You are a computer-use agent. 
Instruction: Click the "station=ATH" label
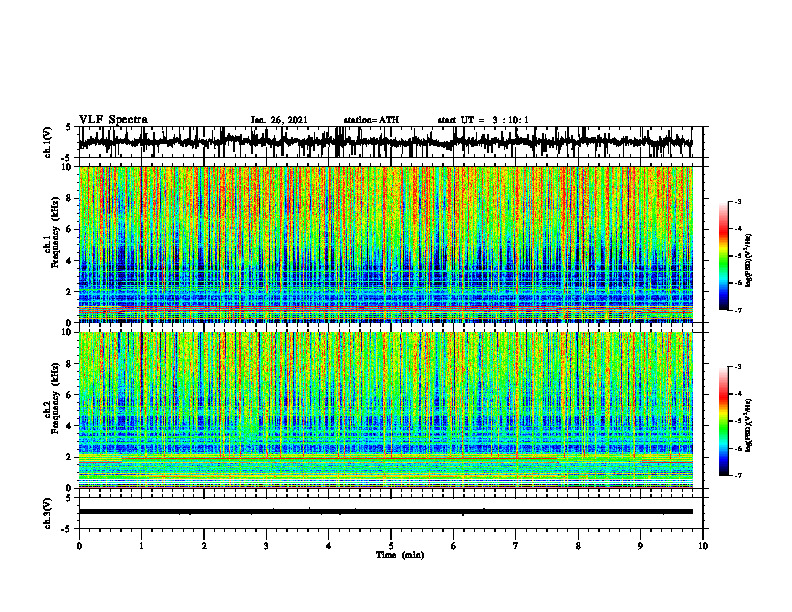coord(371,120)
